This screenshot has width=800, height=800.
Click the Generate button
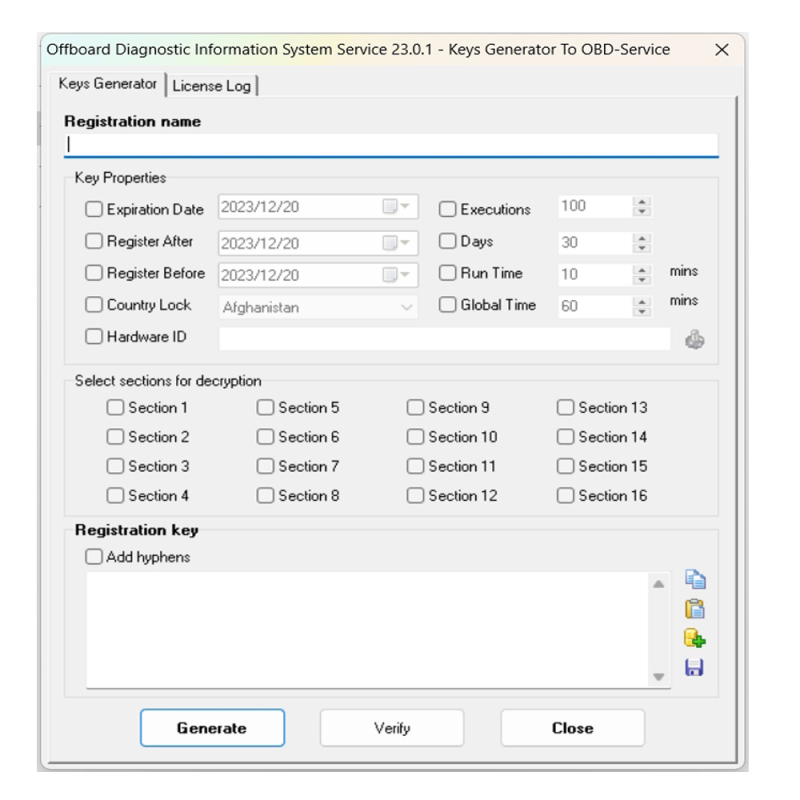(212, 727)
